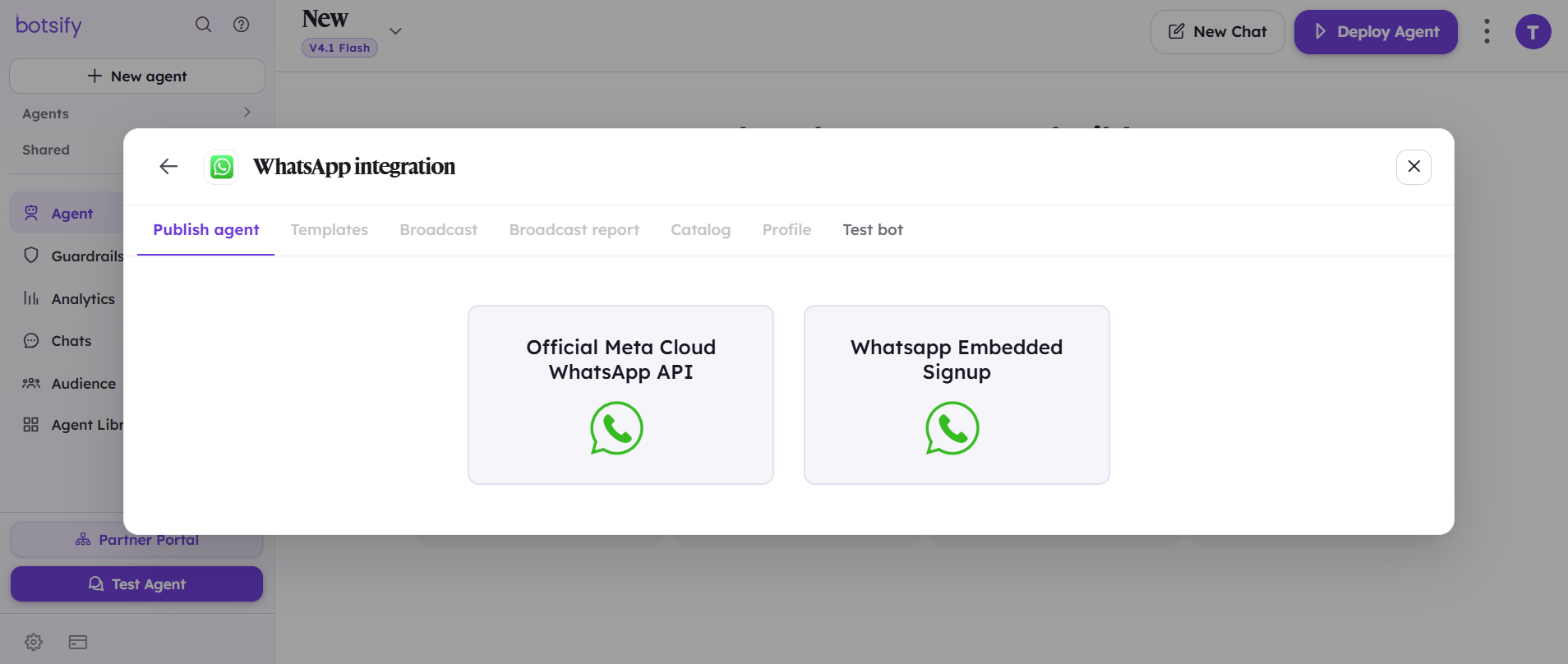The image size is (1568, 664).
Task: Click the botsify logo
Action: click(x=49, y=25)
